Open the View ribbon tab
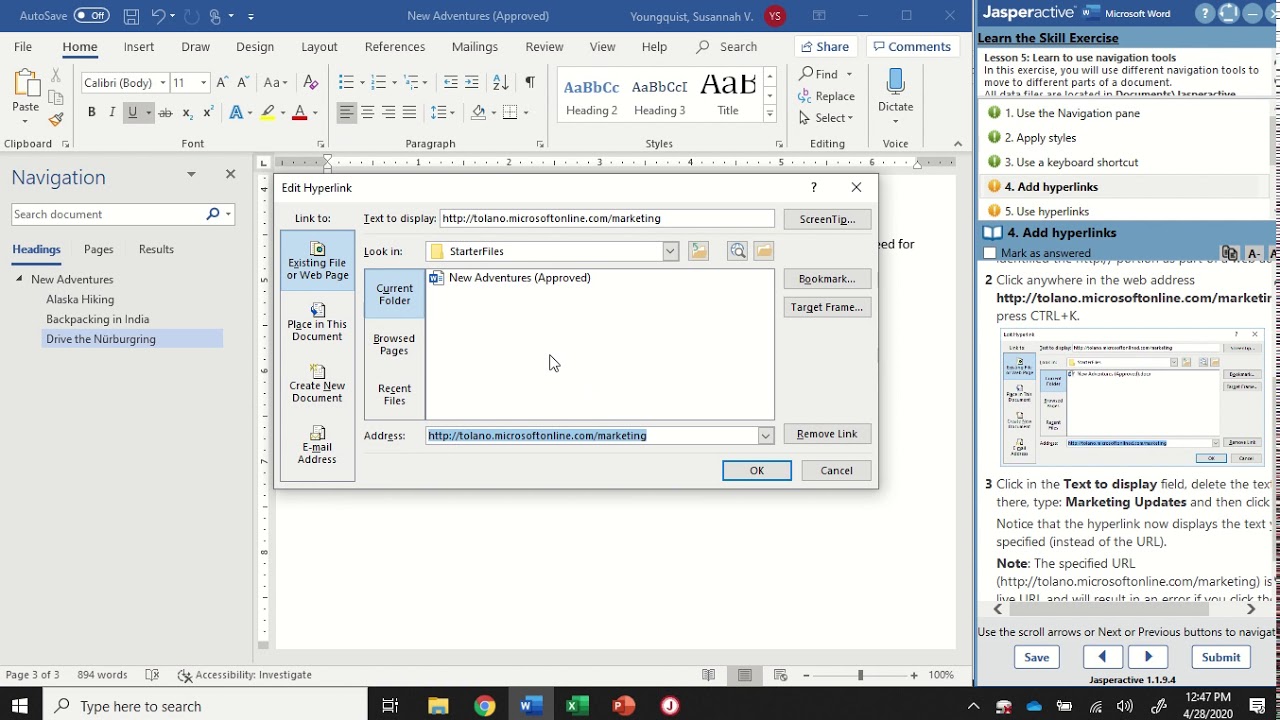1280x720 pixels. point(603,47)
